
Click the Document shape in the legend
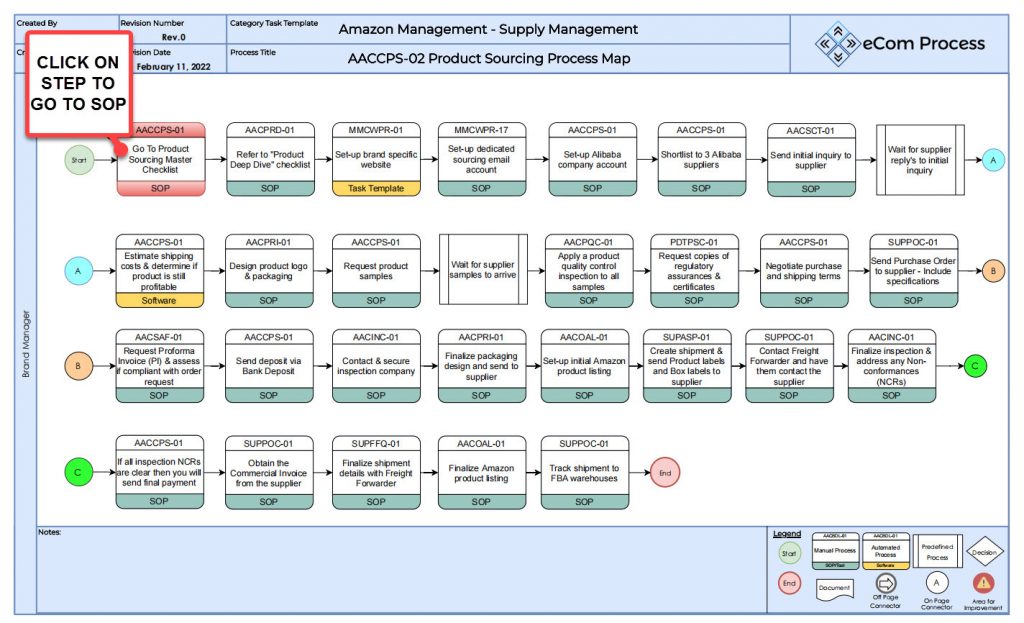(x=833, y=590)
